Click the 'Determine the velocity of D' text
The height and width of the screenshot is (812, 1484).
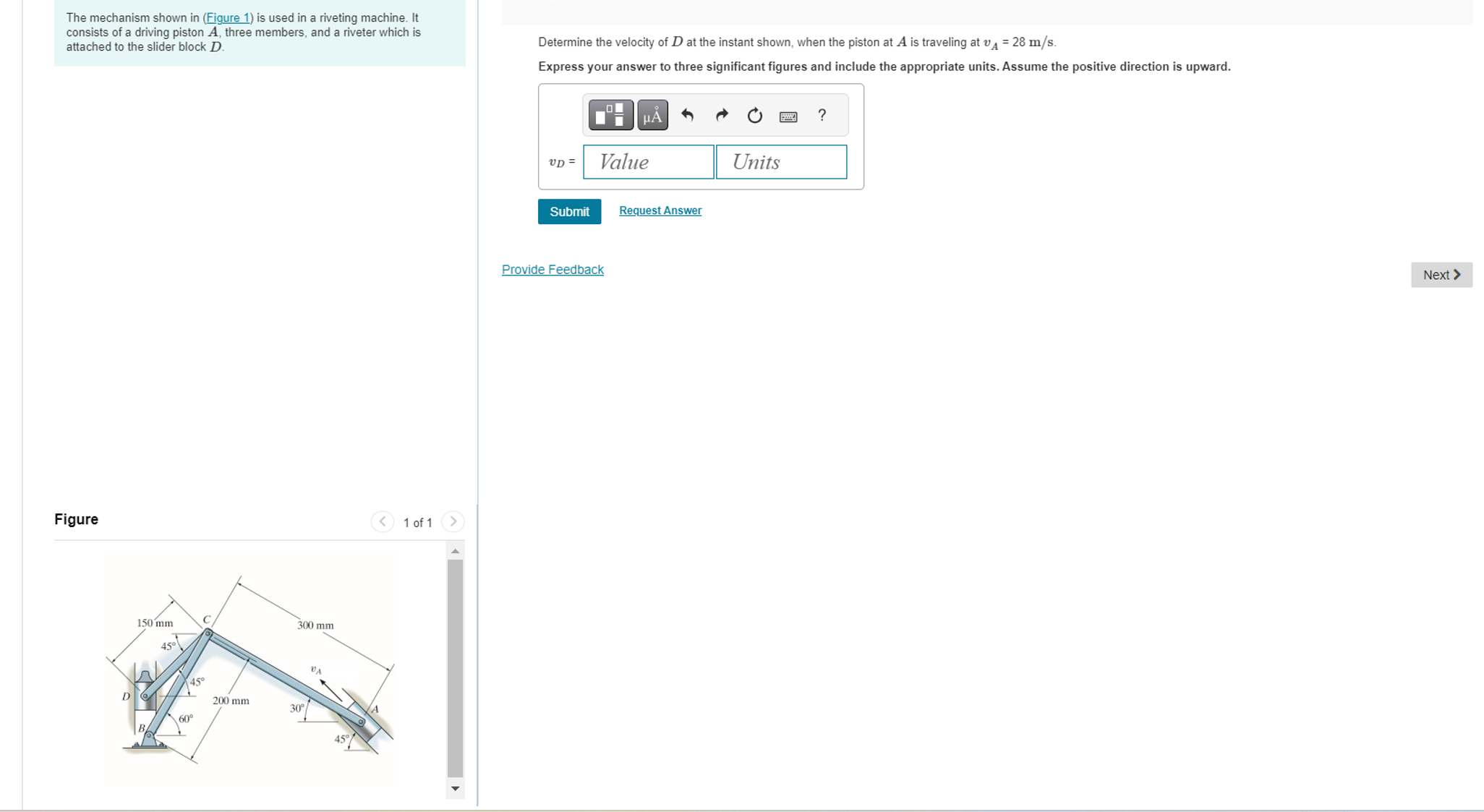[x=797, y=42]
